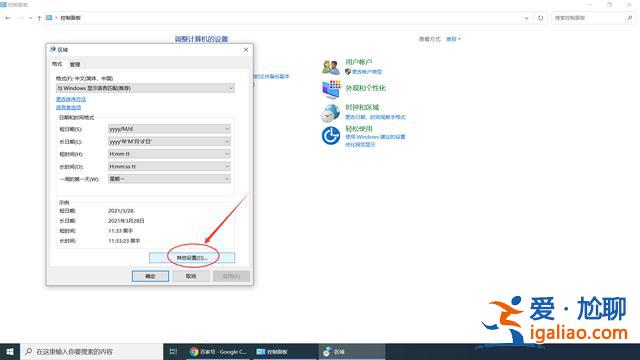The image size is (640, 360).
Task: Click the change account type link
Action: coord(367,72)
